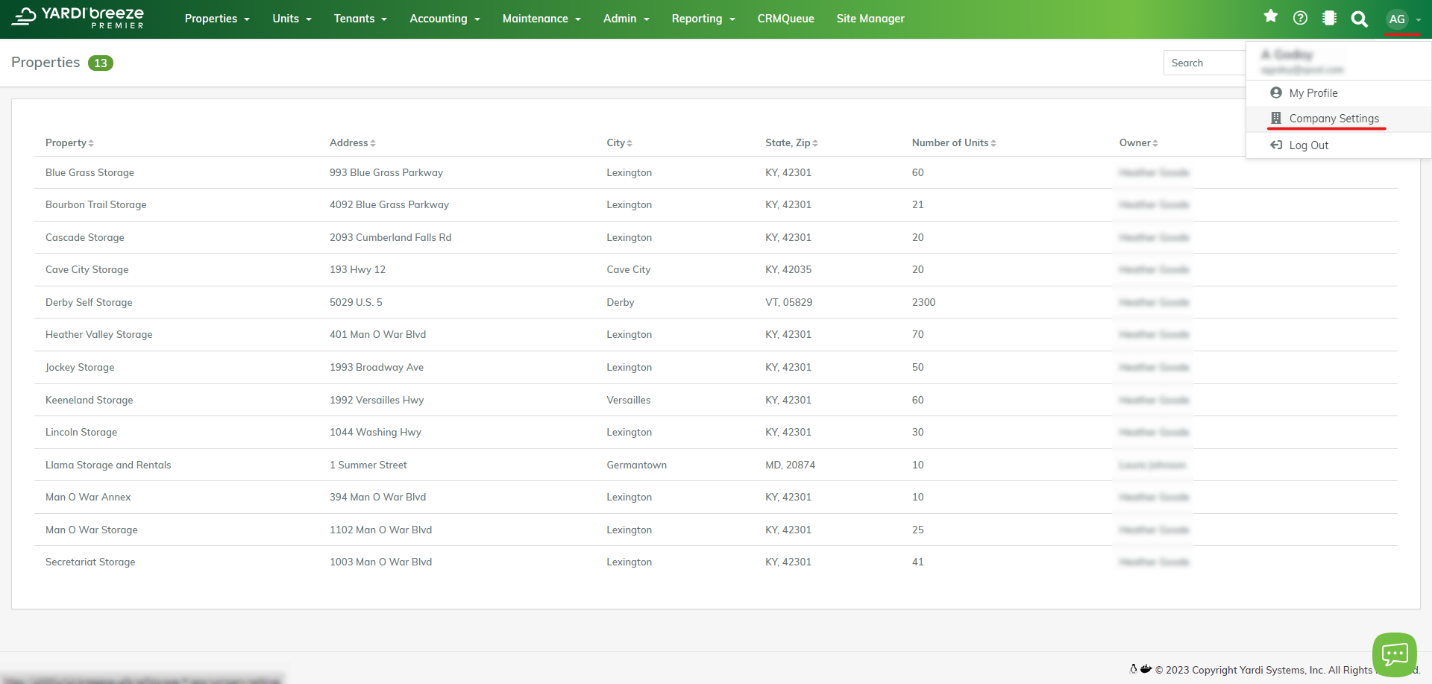Click the Yardi Breeze Premier logo
This screenshot has width=1432, height=684.
click(x=80, y=17)
